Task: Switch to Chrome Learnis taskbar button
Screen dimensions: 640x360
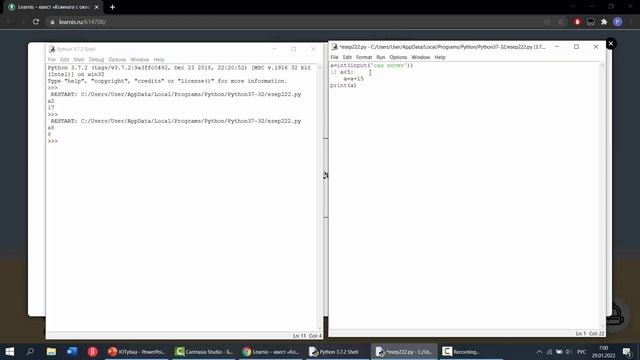Action: point(271,351)
